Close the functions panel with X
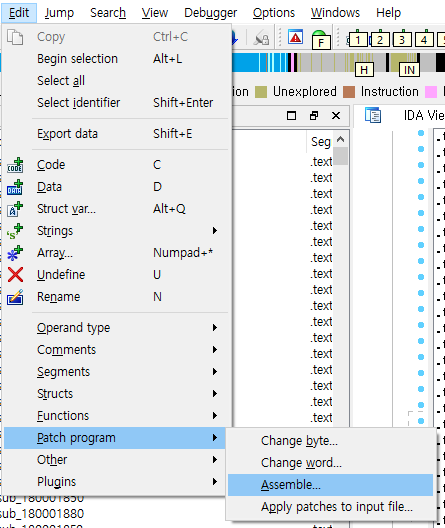The image size is (445, 528). [336, 116]
